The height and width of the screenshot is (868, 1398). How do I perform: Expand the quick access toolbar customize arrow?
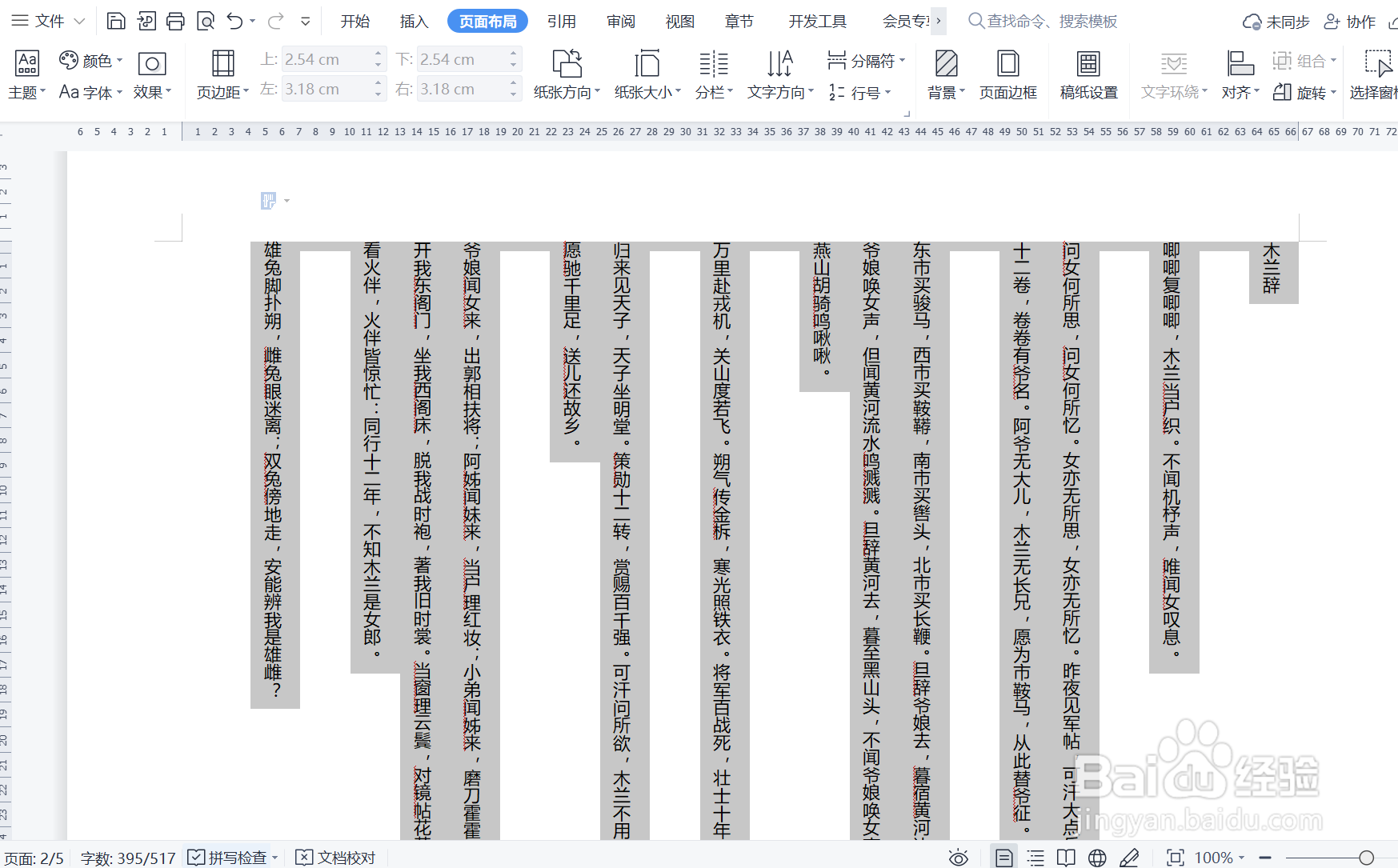[x=305, y=21]
